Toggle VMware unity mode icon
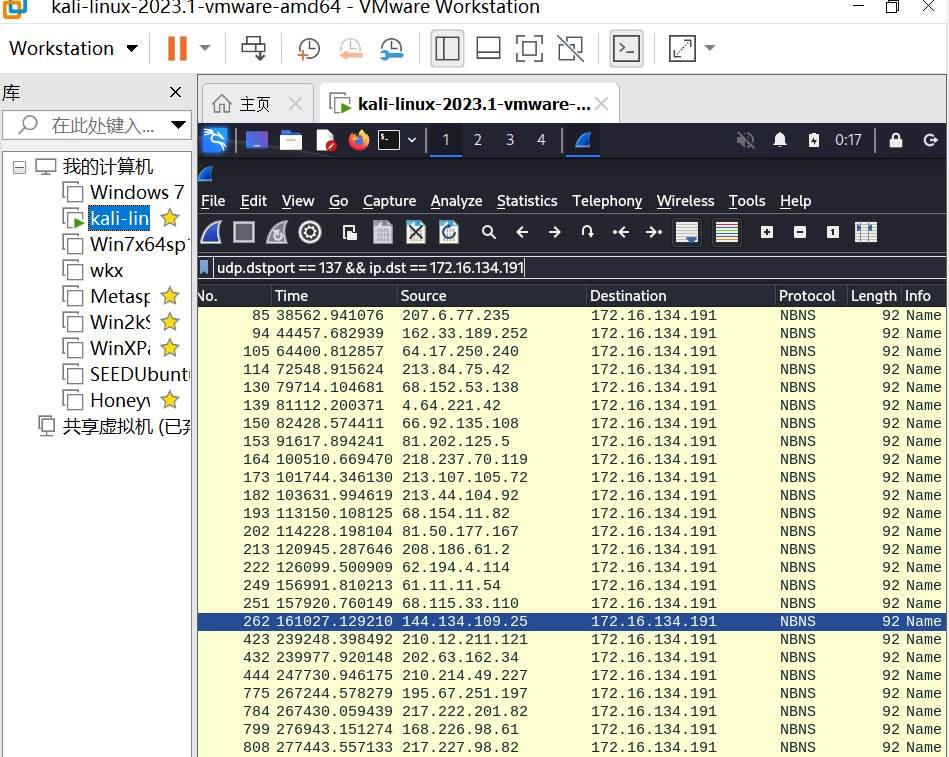Viewport: 949px width, 757px height. pos(570,48)
